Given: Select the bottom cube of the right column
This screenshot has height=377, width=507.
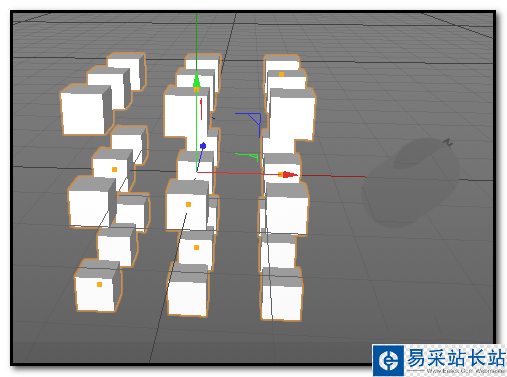Looking at the screenshot, I should (x=282, y=294).
